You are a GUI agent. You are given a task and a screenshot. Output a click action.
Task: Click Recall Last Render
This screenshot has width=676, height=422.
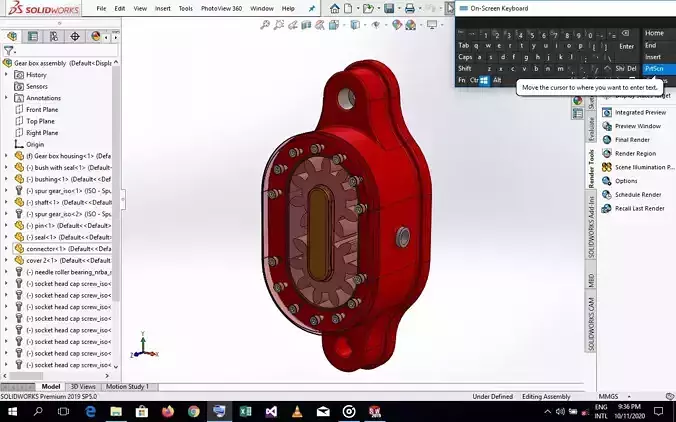(633, 209)
